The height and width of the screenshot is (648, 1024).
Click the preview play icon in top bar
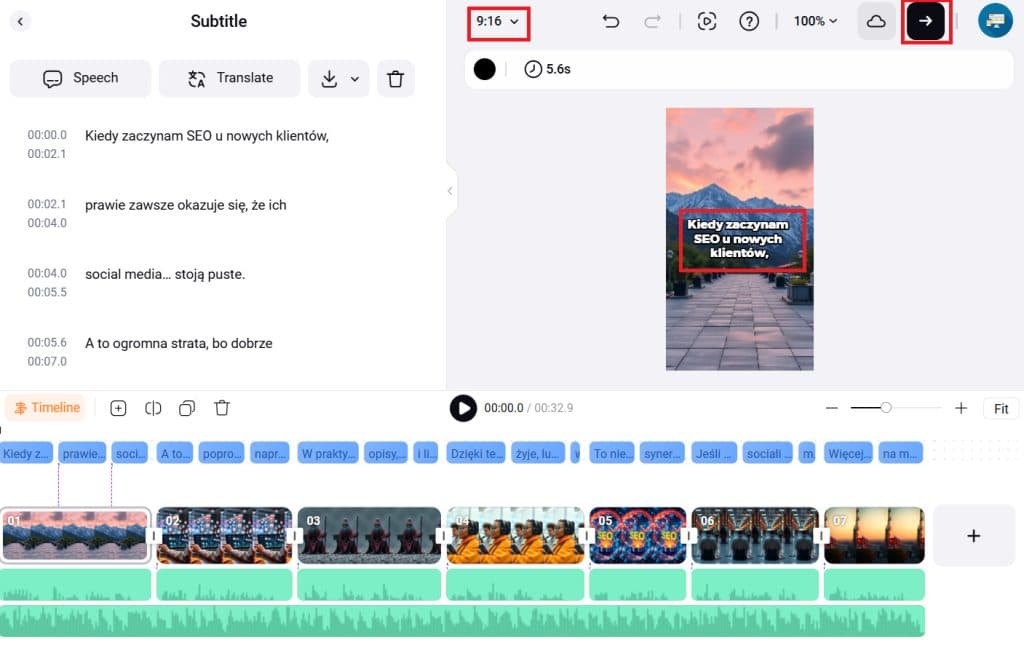[x=707, y=21]
